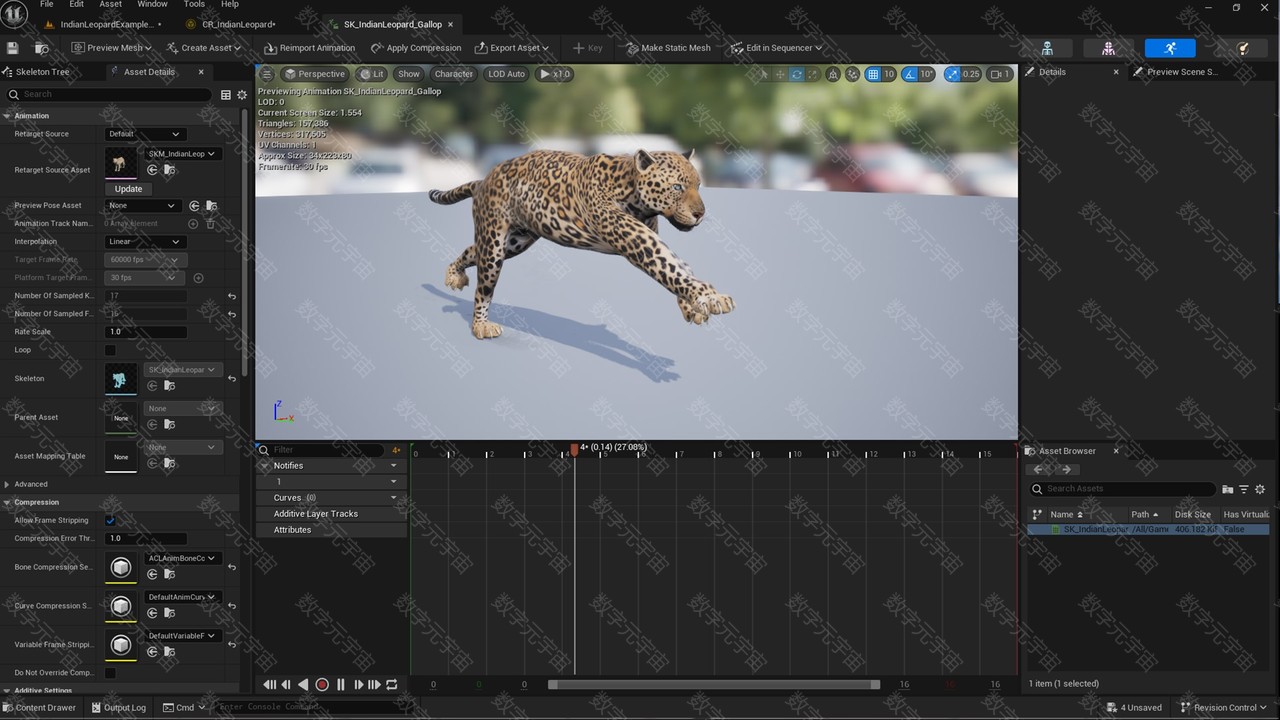This screenshot has width=1280, height=720.
Task: Toggle the rotate transform gizmo icon
Action: 796,74
